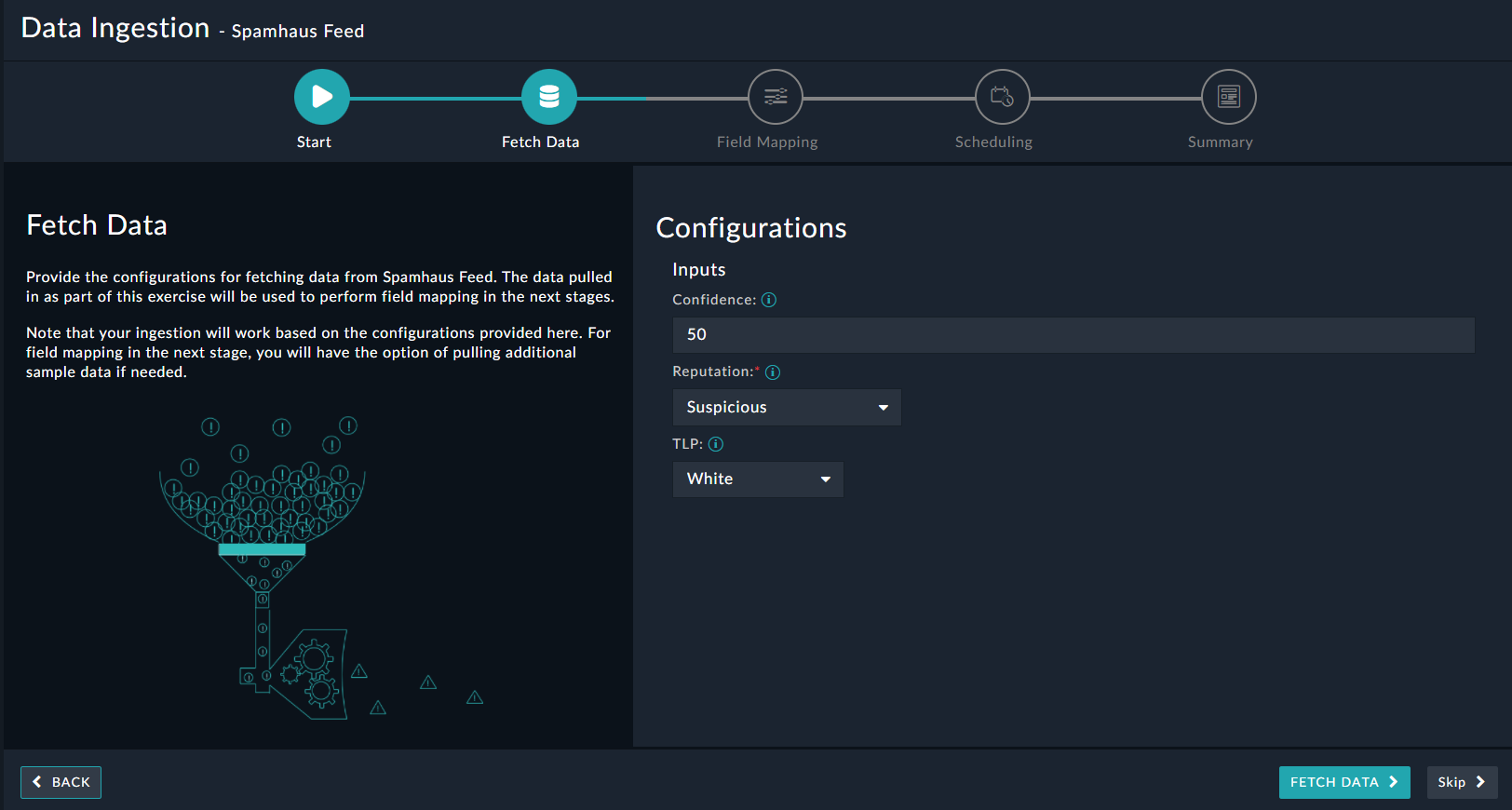Click the Confidence input field
Image resolution: width=1512 pixels, height=810 pixels.
[x=1073, y=335]
